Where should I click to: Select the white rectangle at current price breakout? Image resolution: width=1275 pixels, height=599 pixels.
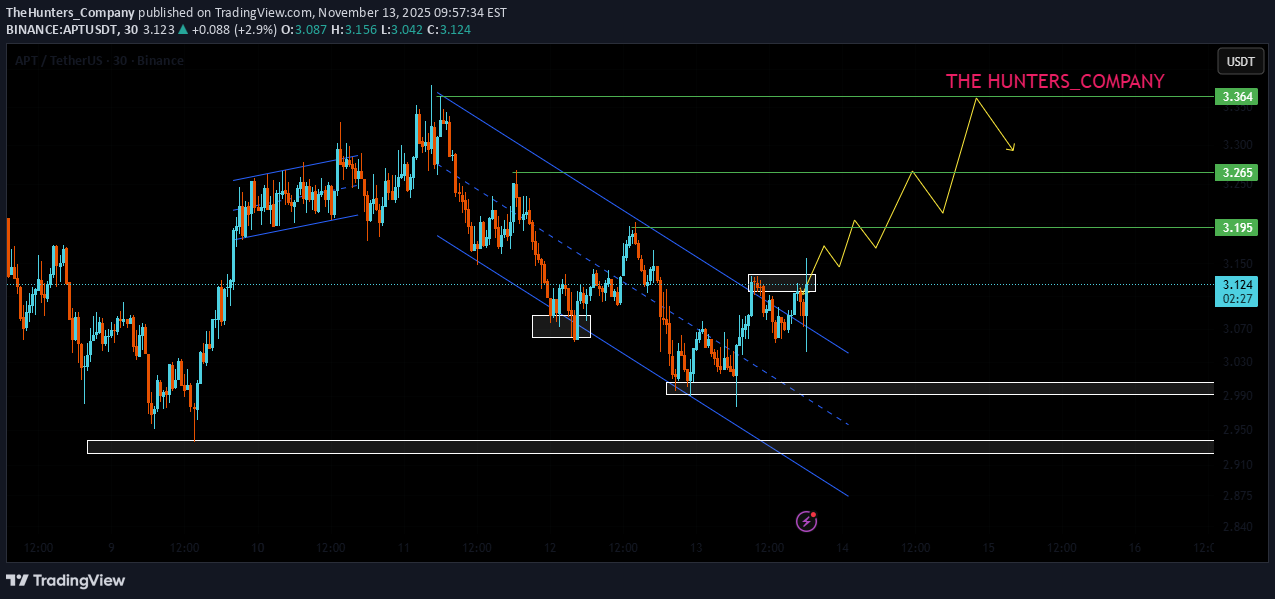pyautogui.click(x=782, y=283)
